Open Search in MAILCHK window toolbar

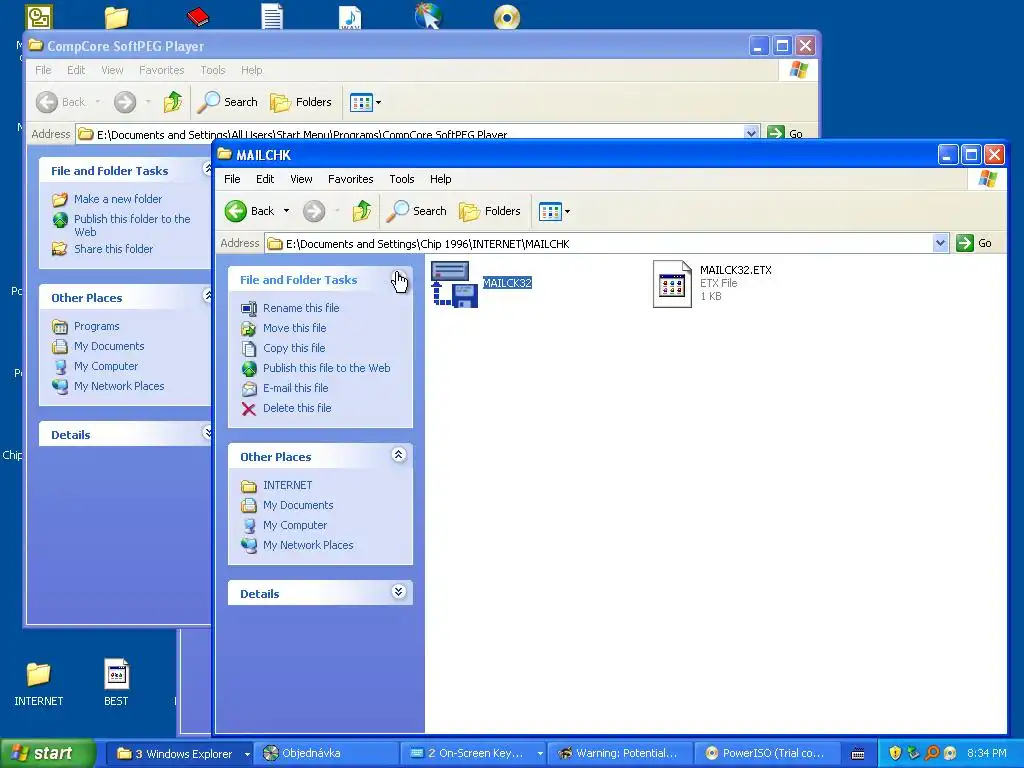tap(417, 211)
